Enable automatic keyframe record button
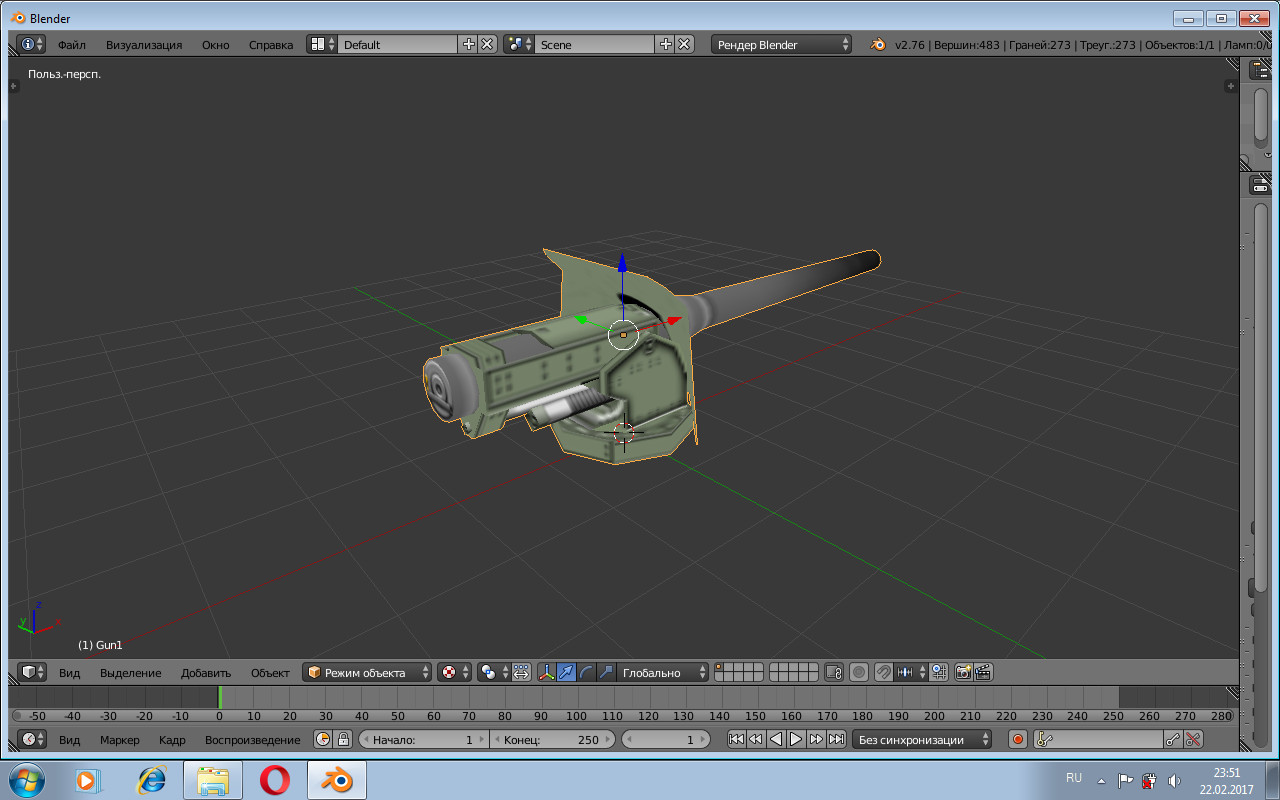The image size is (1280, 800). coord(1018,740)
